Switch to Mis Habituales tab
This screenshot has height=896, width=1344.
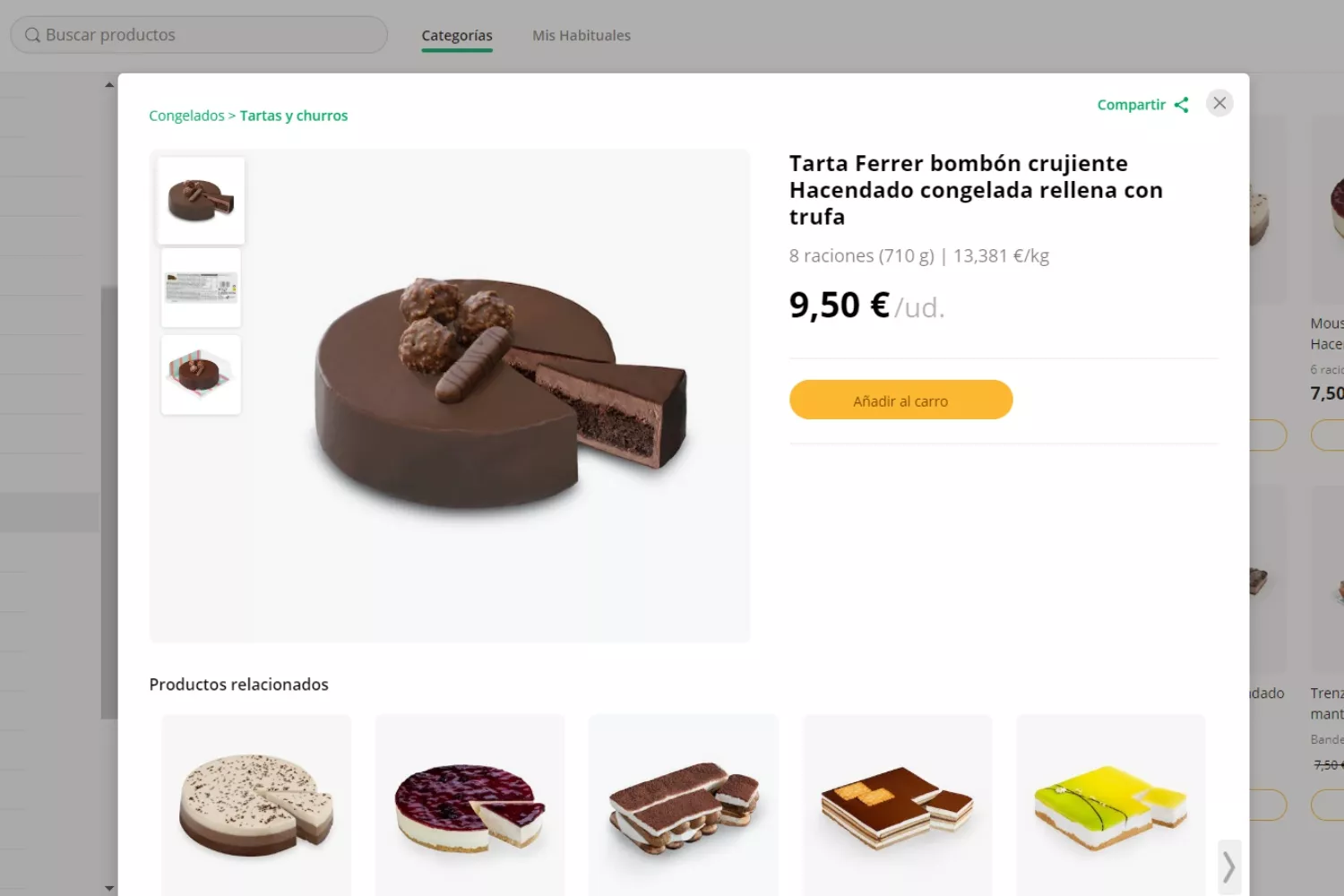582,36
